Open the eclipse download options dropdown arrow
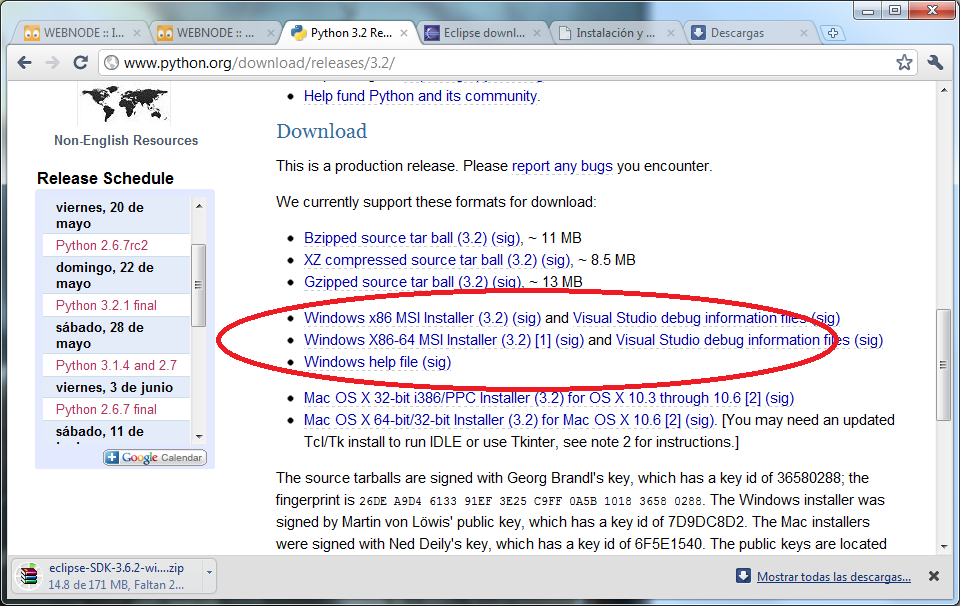This screenshot has height=606, width=960. click(x=209, y=573)
